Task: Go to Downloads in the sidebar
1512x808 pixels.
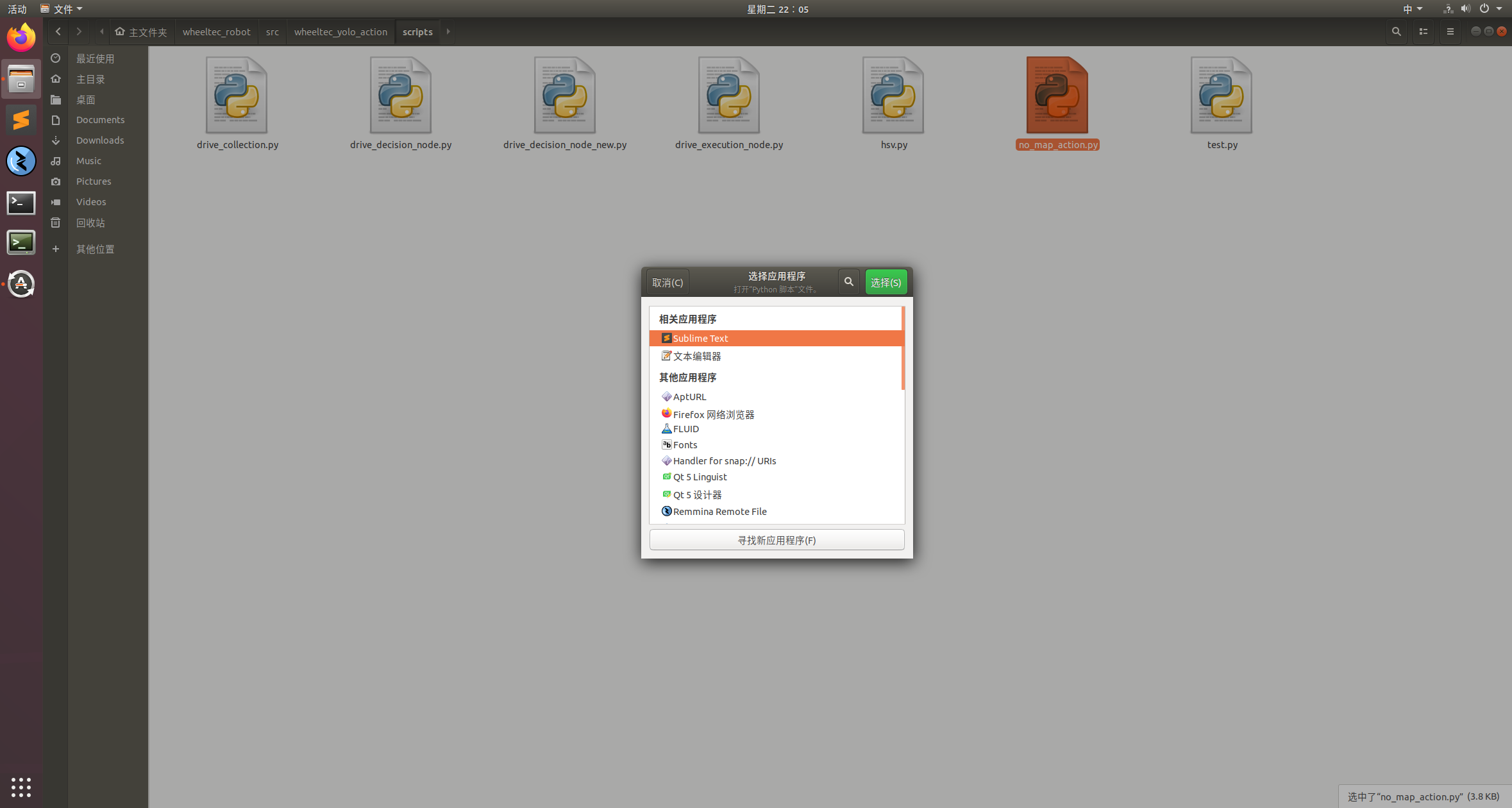Action: pos(100,140)
